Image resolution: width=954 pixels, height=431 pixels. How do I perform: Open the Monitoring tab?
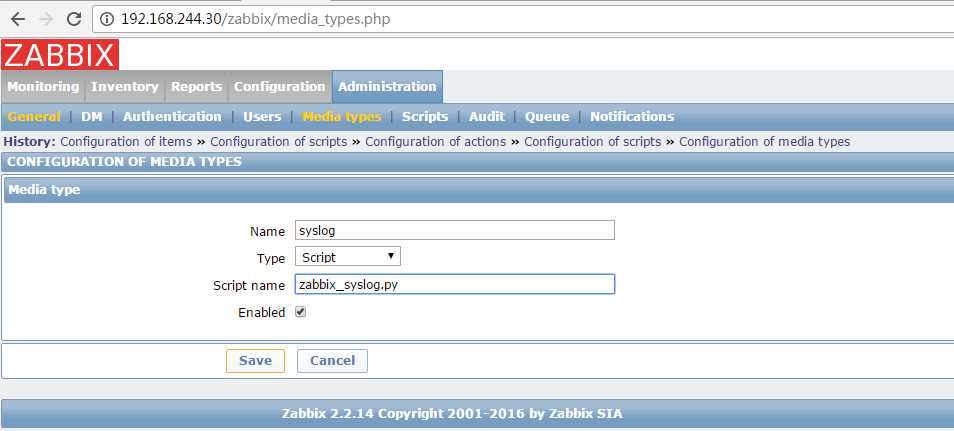(43, 86)
